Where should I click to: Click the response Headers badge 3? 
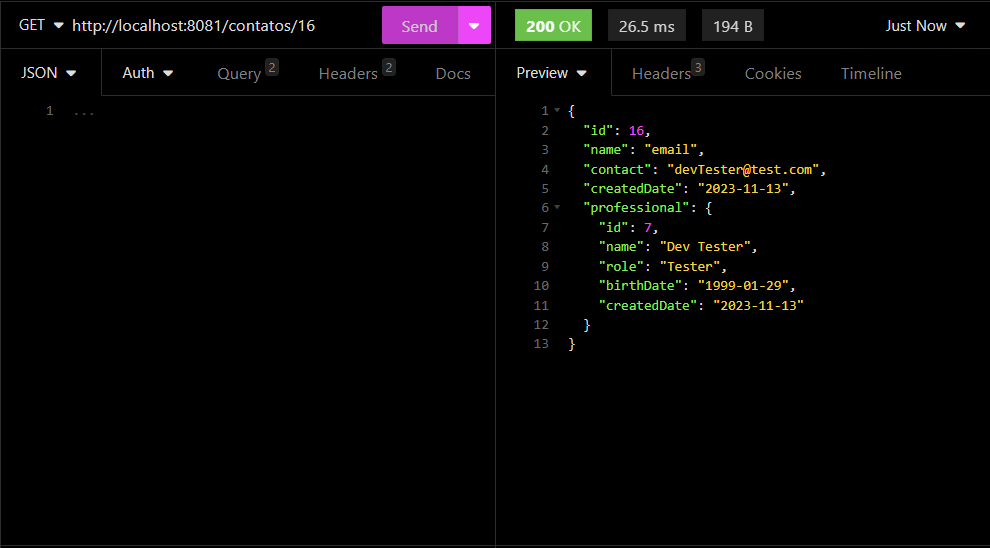(698, 67)
